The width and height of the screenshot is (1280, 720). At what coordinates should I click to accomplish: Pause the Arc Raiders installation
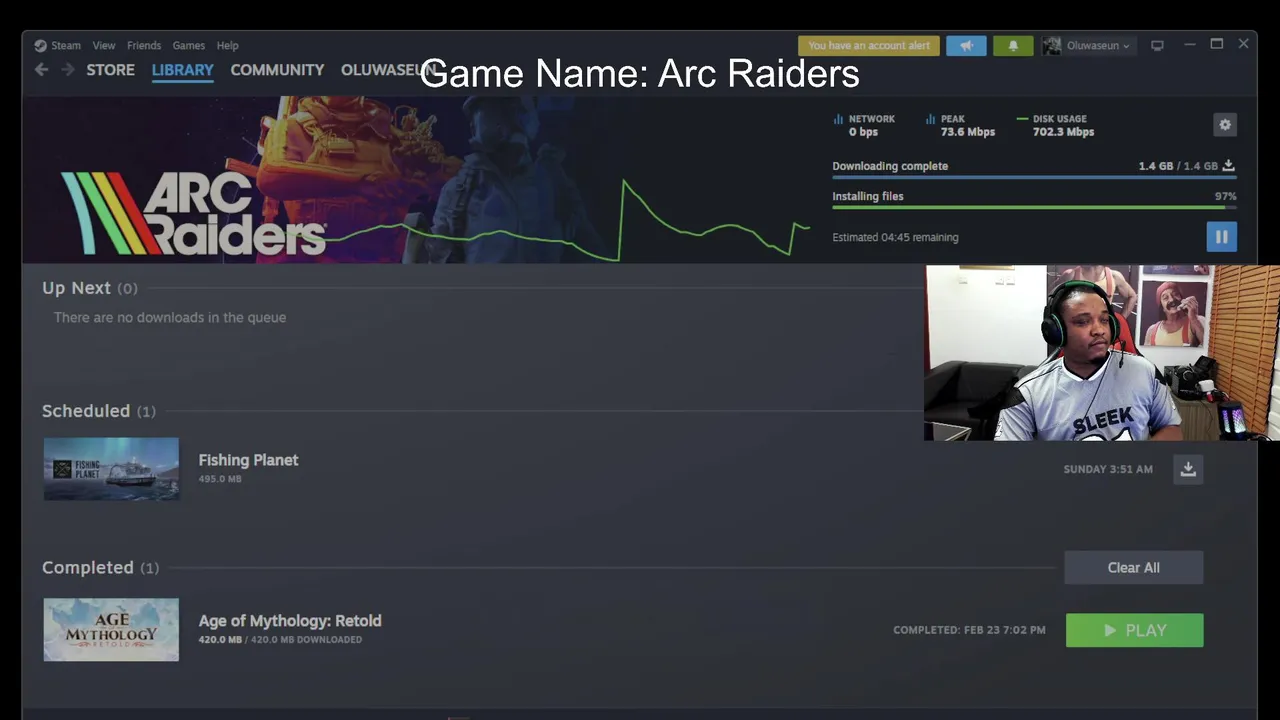coord(1221,237)
